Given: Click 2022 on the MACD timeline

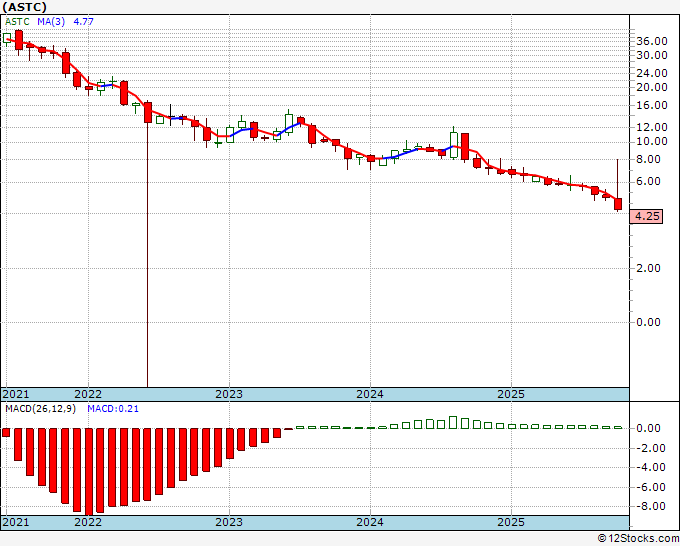Looking at the screenshot, I should [x=88, y=522].
